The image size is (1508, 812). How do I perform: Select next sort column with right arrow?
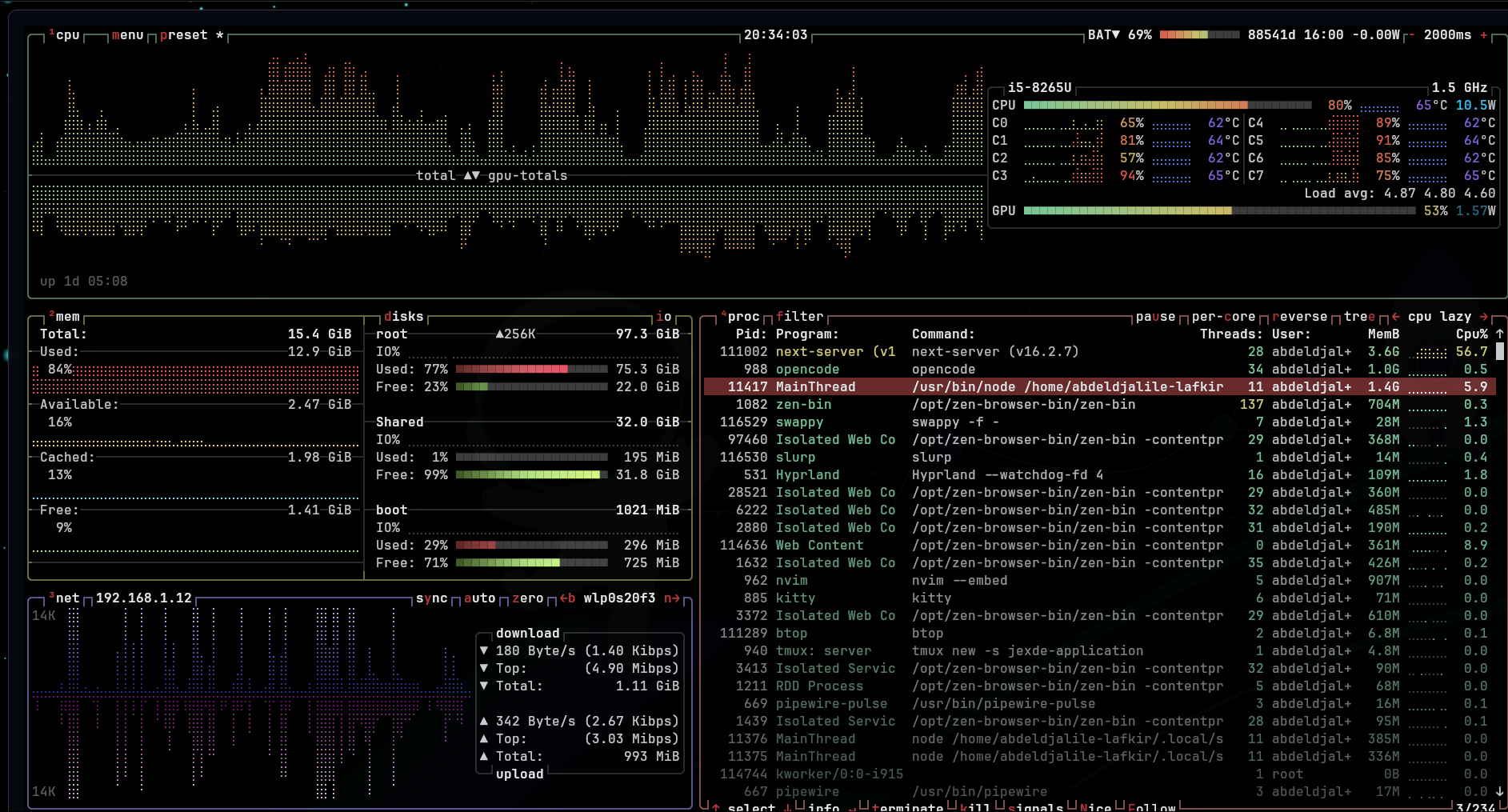[x=1484, y=317]
